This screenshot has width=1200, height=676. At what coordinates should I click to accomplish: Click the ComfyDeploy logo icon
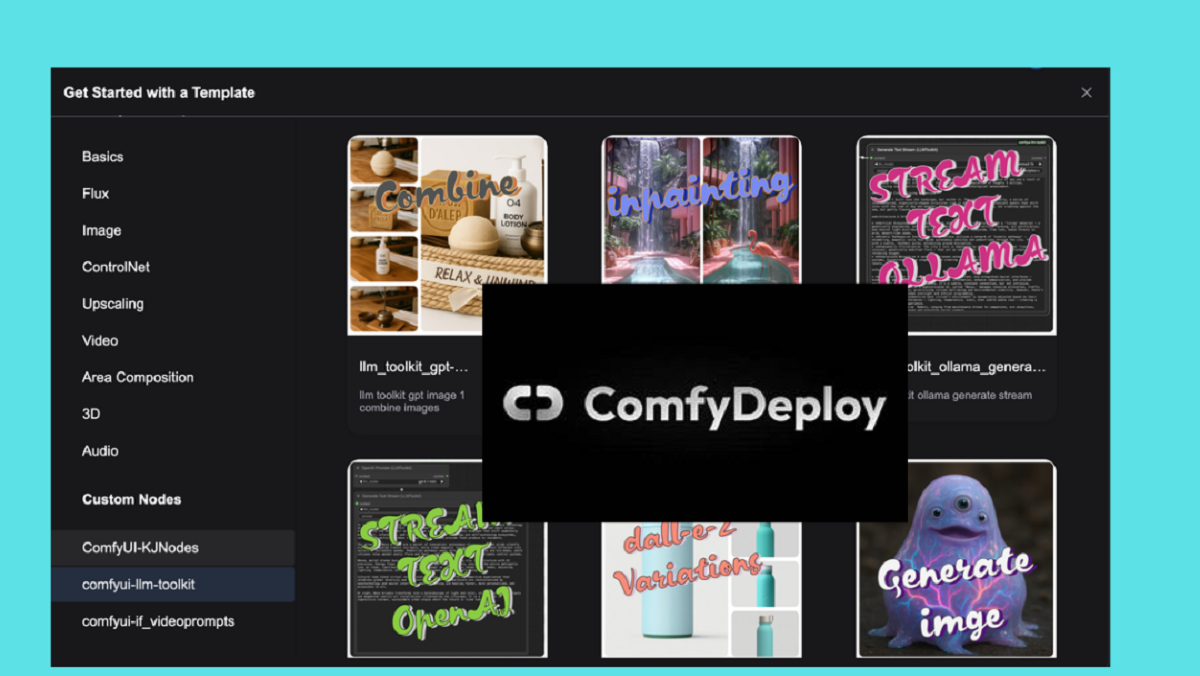click(534, 403)
